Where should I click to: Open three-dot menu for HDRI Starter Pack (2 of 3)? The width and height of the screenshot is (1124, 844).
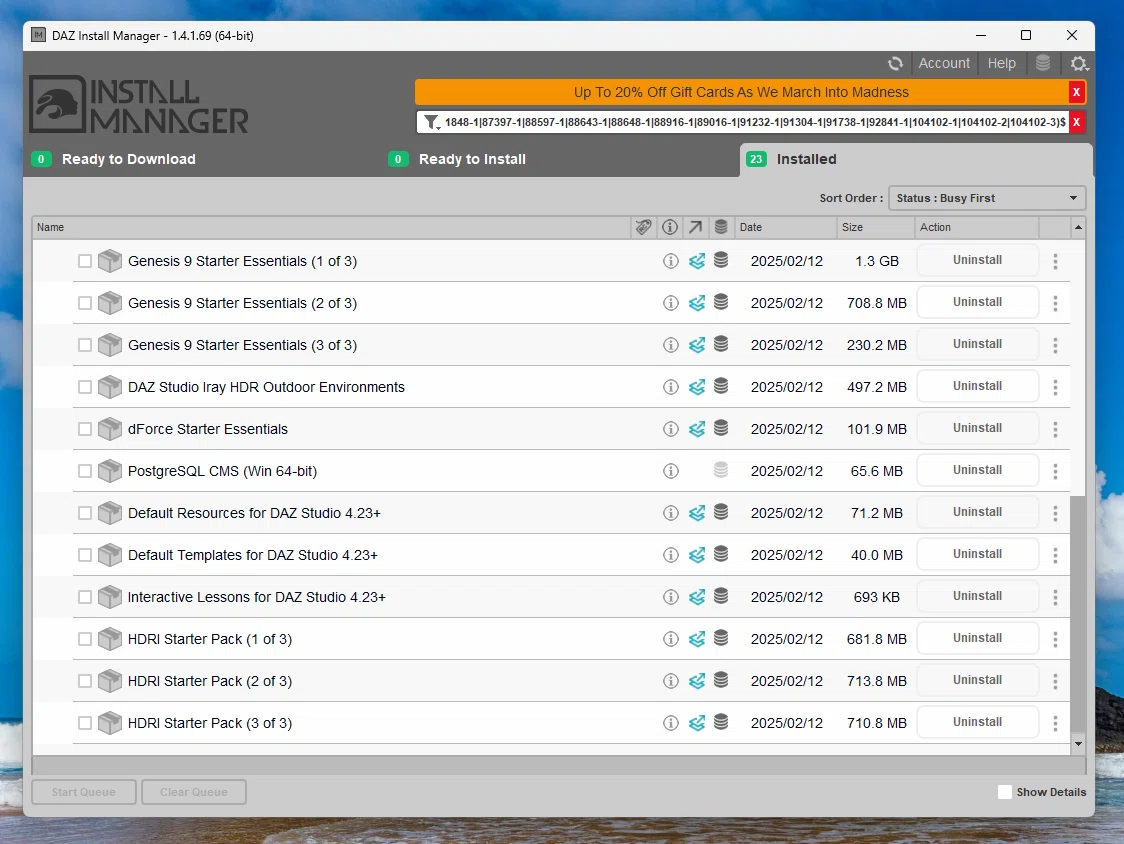coord(1055,681)
